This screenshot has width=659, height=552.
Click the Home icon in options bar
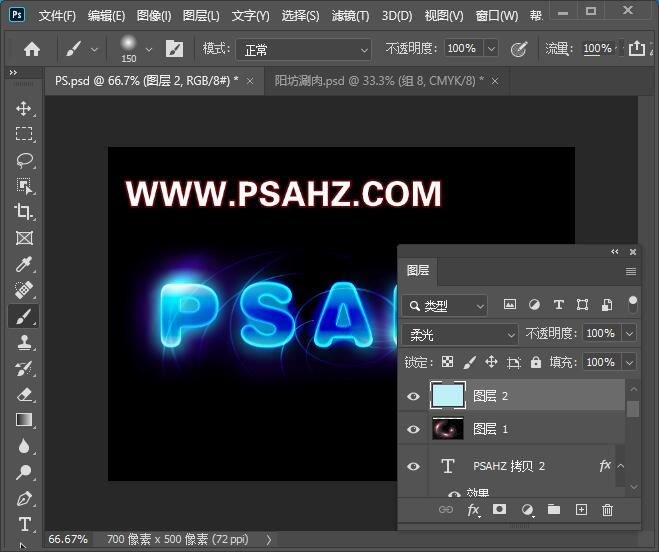[32, 49]
